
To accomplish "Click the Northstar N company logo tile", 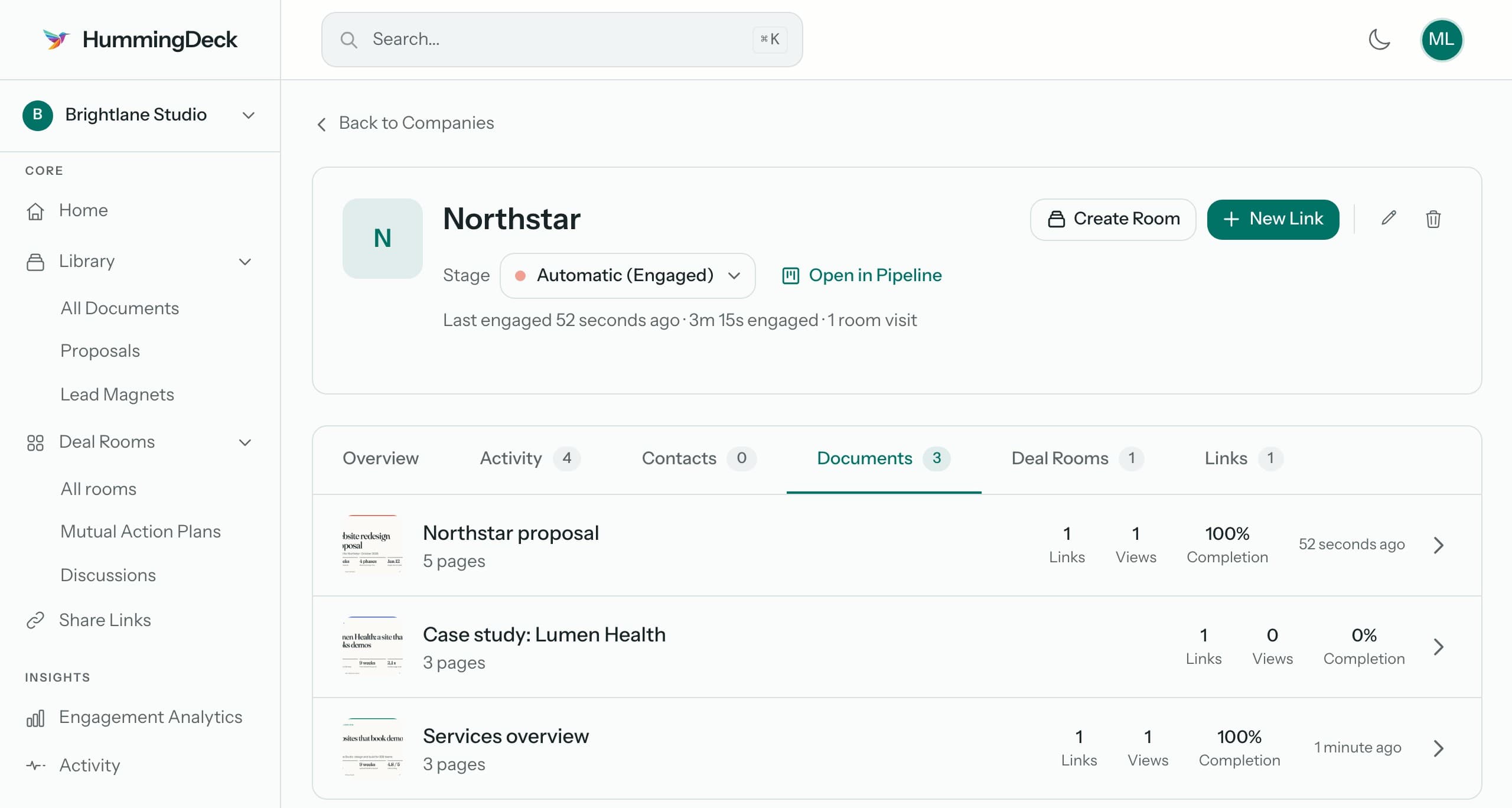I will click(383, 238).
